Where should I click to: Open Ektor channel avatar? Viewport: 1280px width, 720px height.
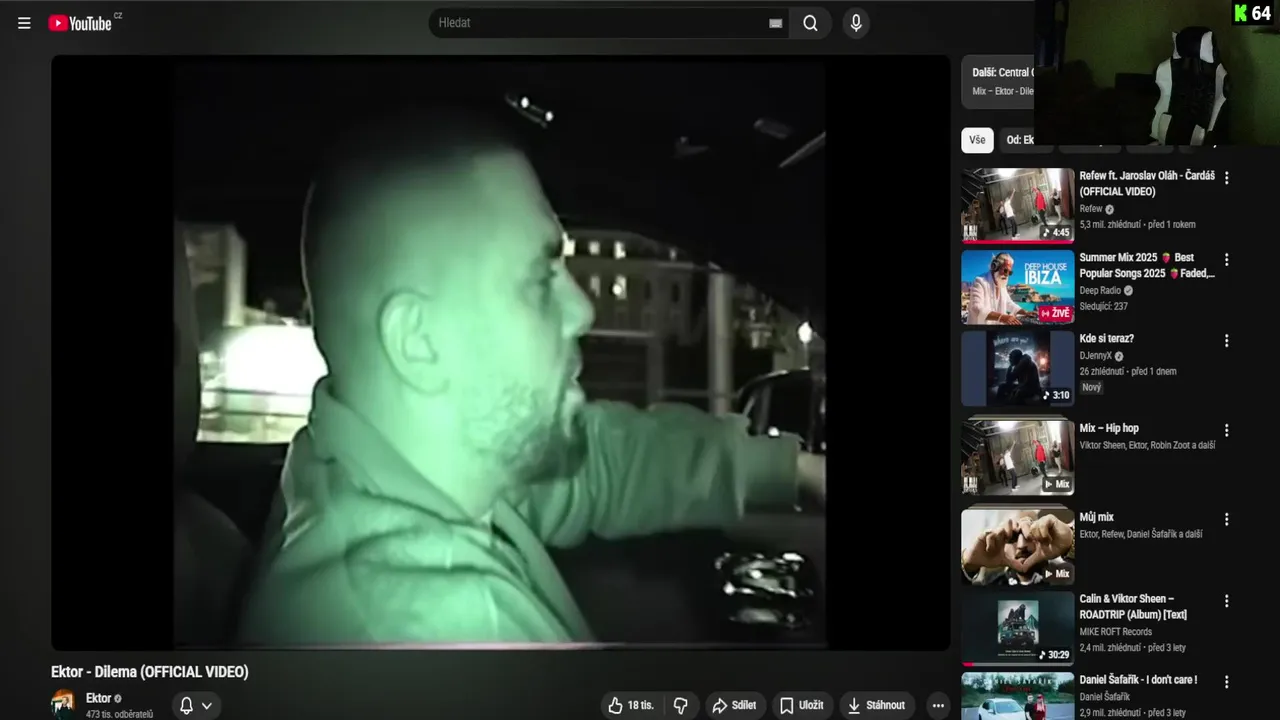point(63,704)
